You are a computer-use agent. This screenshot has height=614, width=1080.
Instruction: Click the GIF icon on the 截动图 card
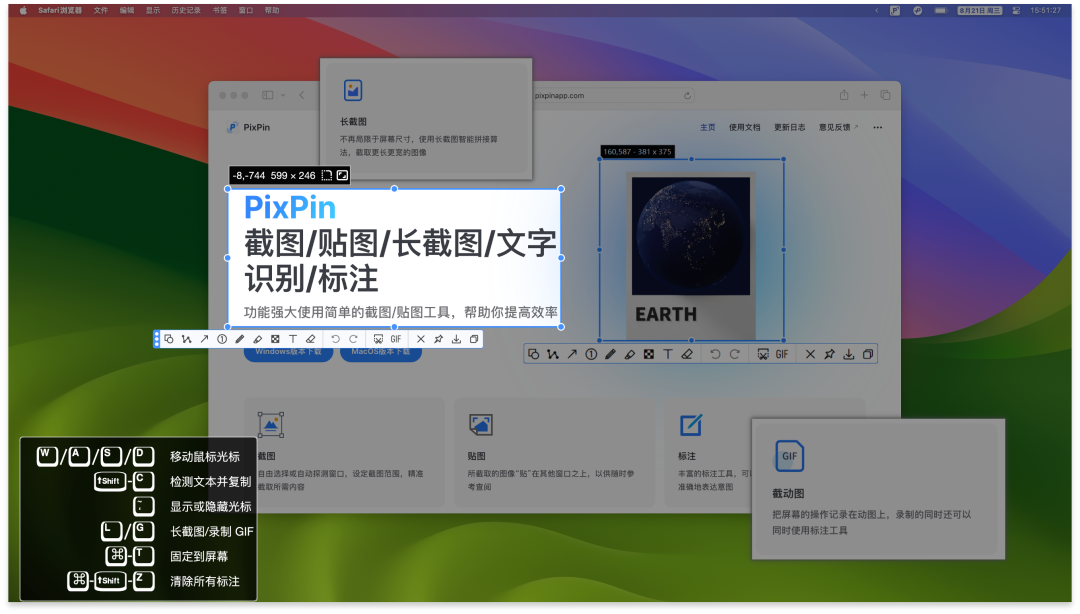click(x=789, y=456)
